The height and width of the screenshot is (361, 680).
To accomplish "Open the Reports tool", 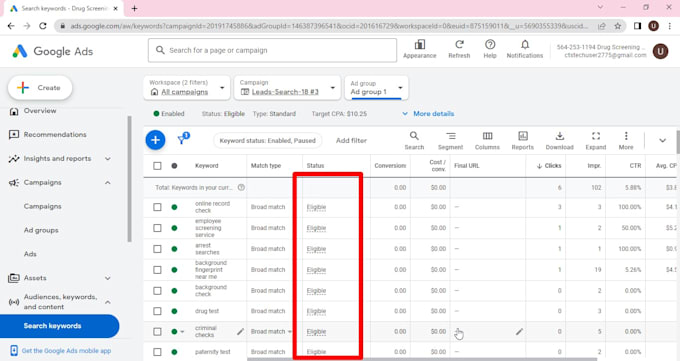I will pyautogui.click(x=523, y=136).
